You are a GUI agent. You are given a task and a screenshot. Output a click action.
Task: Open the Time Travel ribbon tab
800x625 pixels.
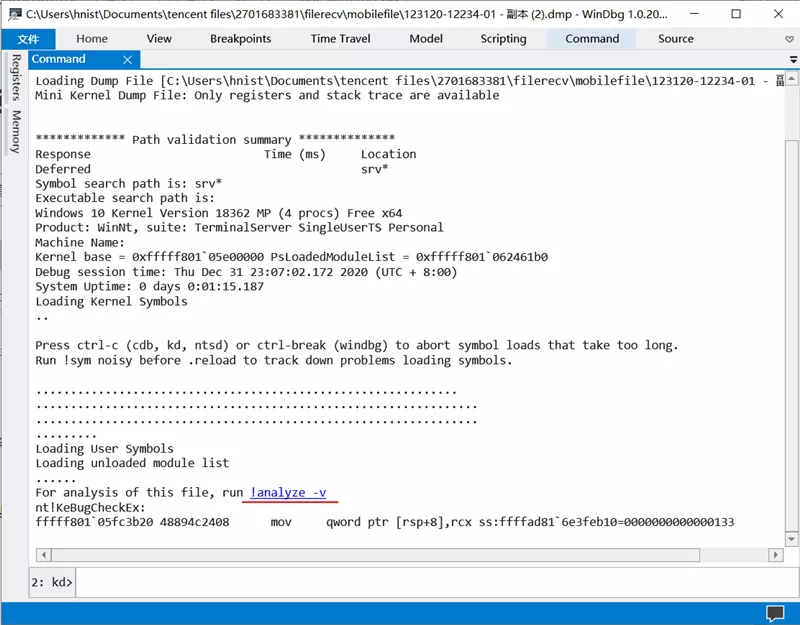point(340,39)
